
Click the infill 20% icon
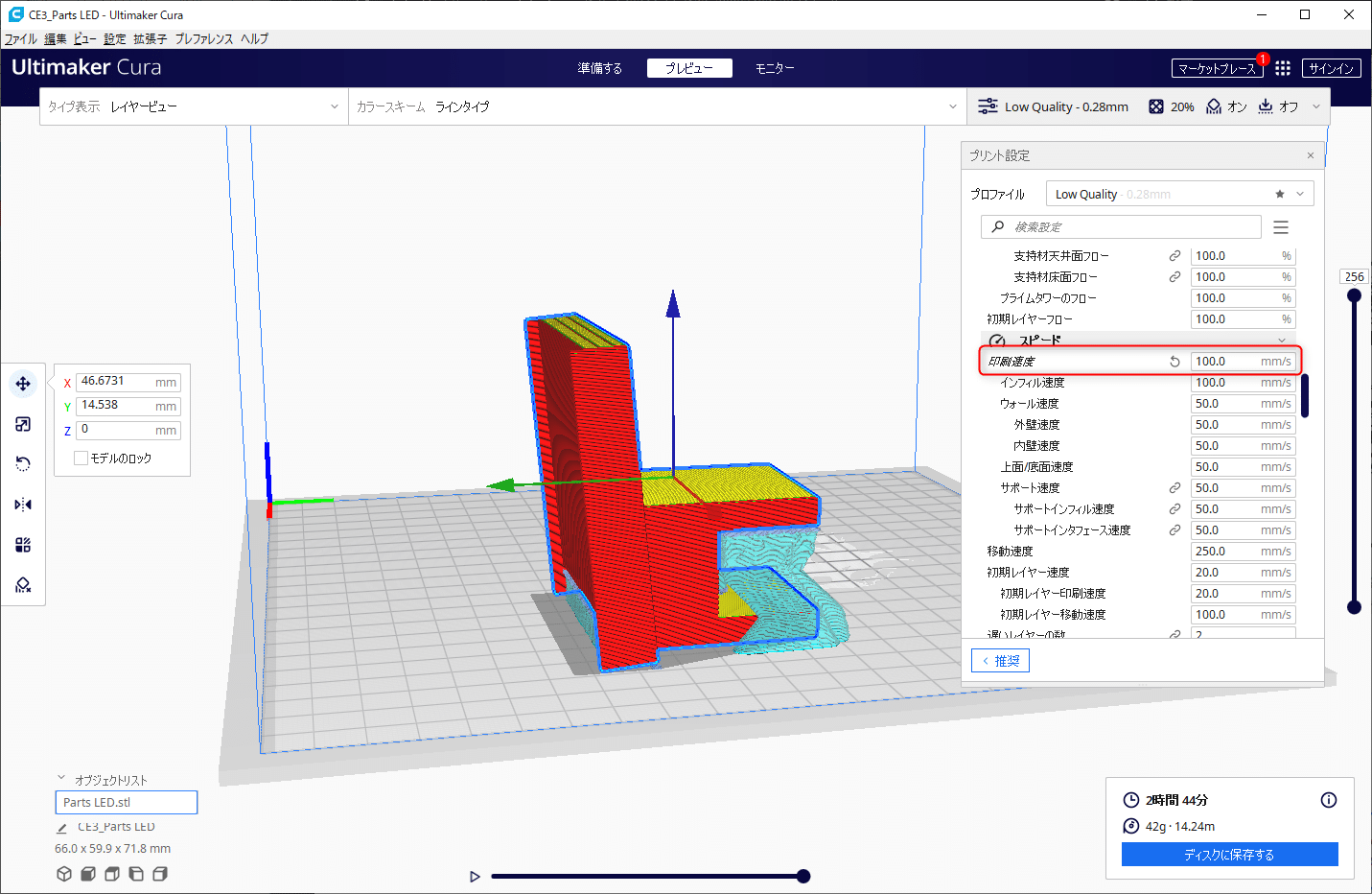click(1156, 106)
